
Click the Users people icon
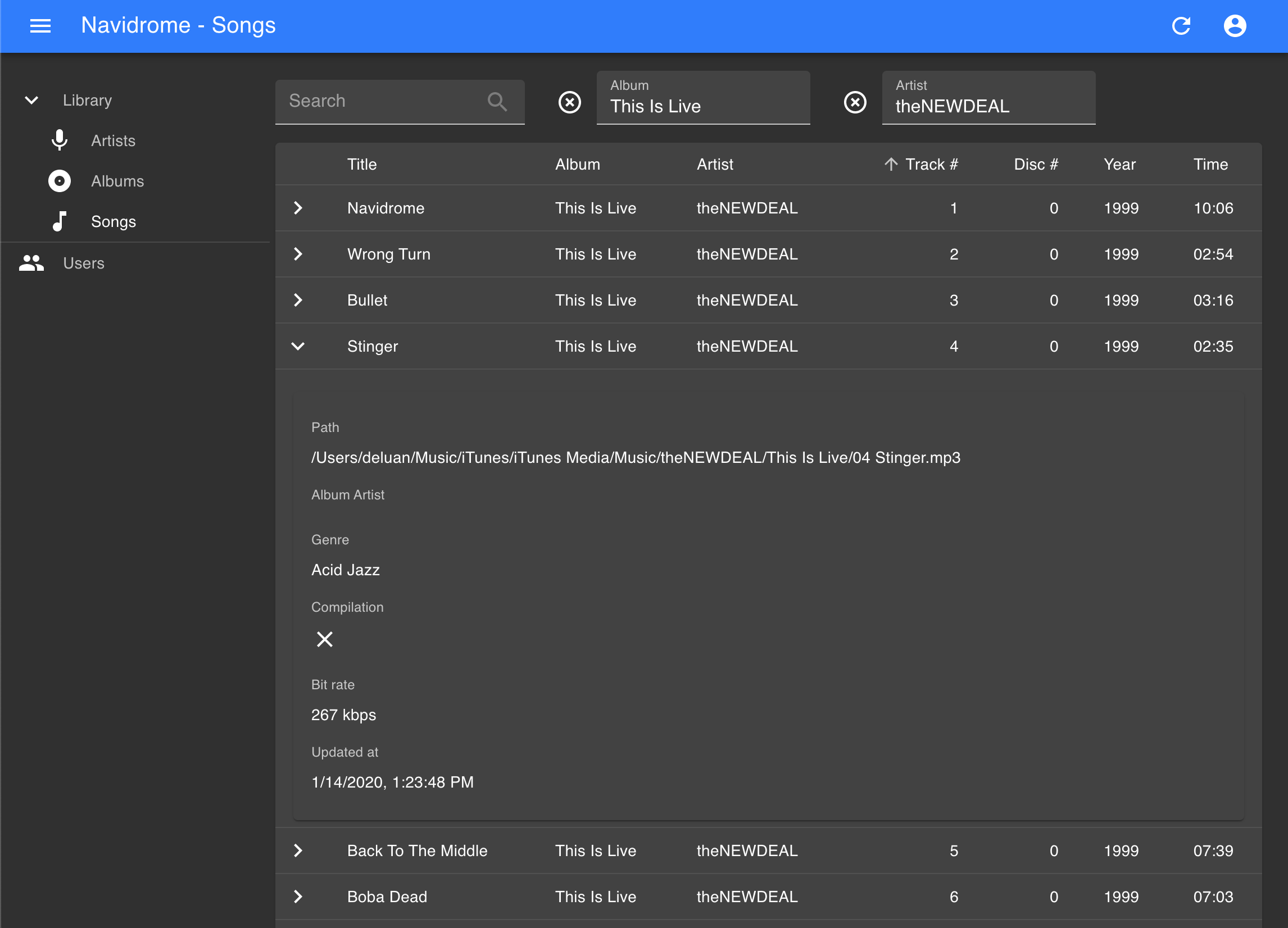31,263
